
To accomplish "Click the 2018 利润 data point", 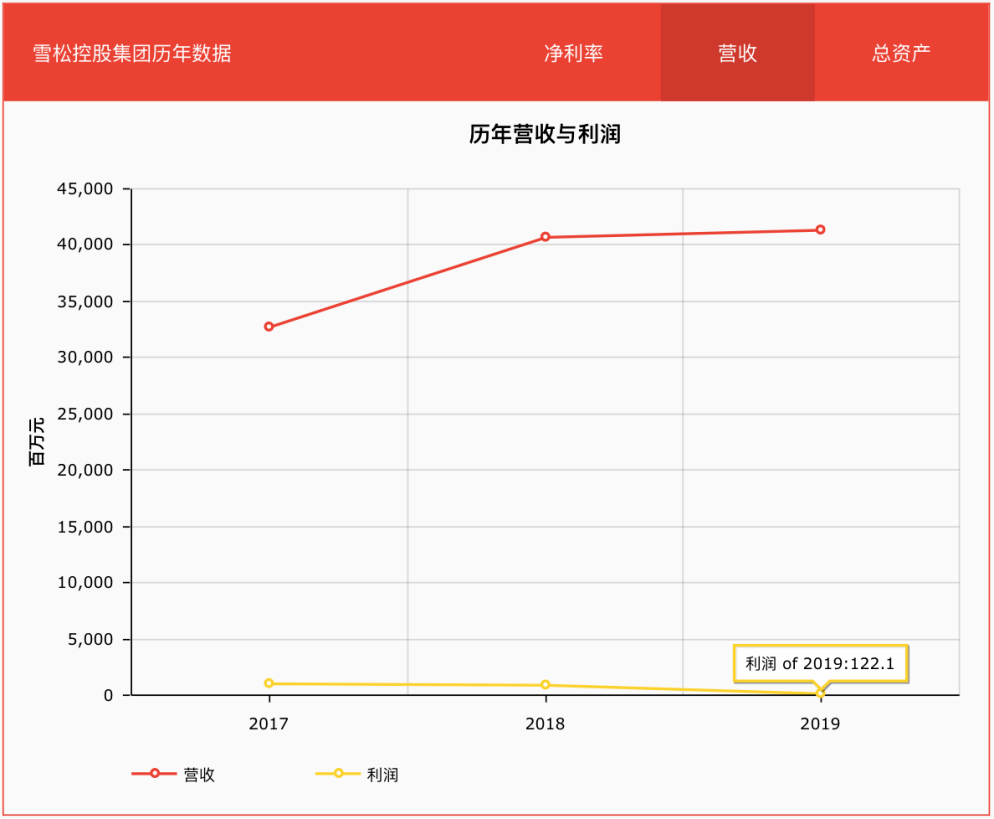I will click(x=545, y=685).
